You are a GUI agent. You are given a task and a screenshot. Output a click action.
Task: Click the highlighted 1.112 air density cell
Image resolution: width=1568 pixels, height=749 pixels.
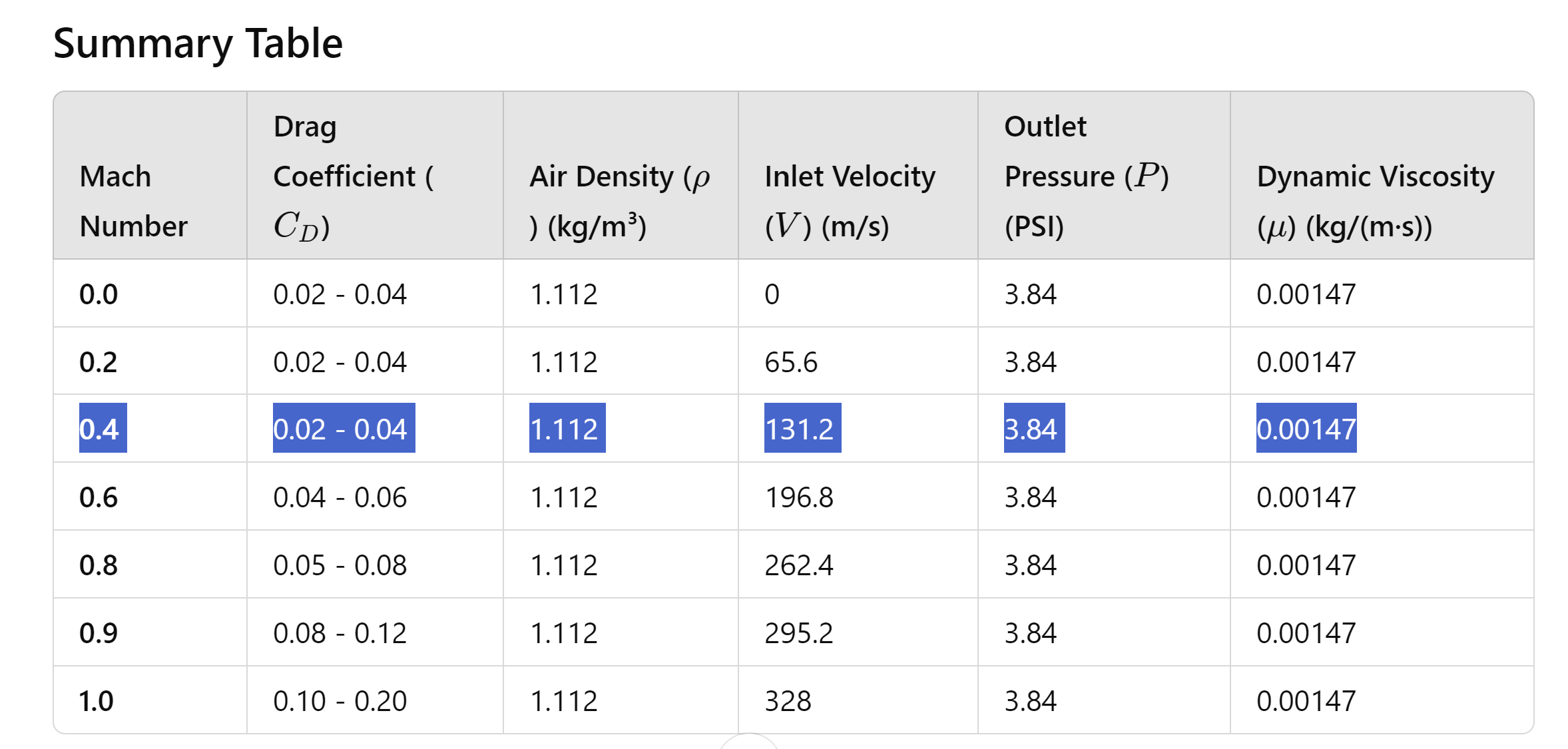point(567,428)
